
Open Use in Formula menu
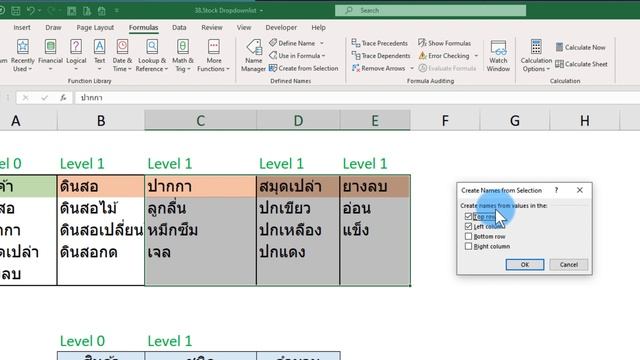[297, 56]
